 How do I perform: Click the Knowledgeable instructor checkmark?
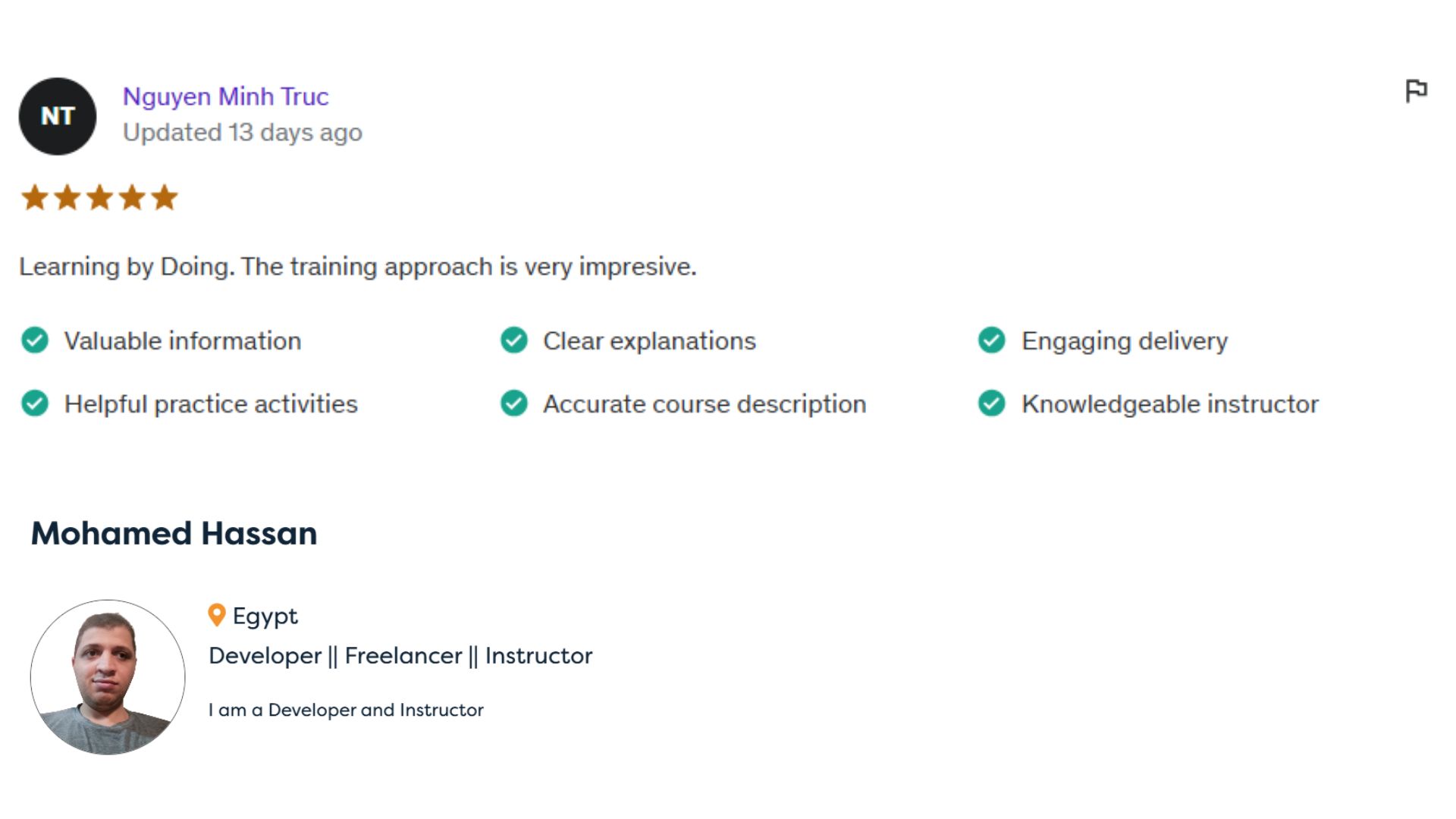tap(992, 403)
